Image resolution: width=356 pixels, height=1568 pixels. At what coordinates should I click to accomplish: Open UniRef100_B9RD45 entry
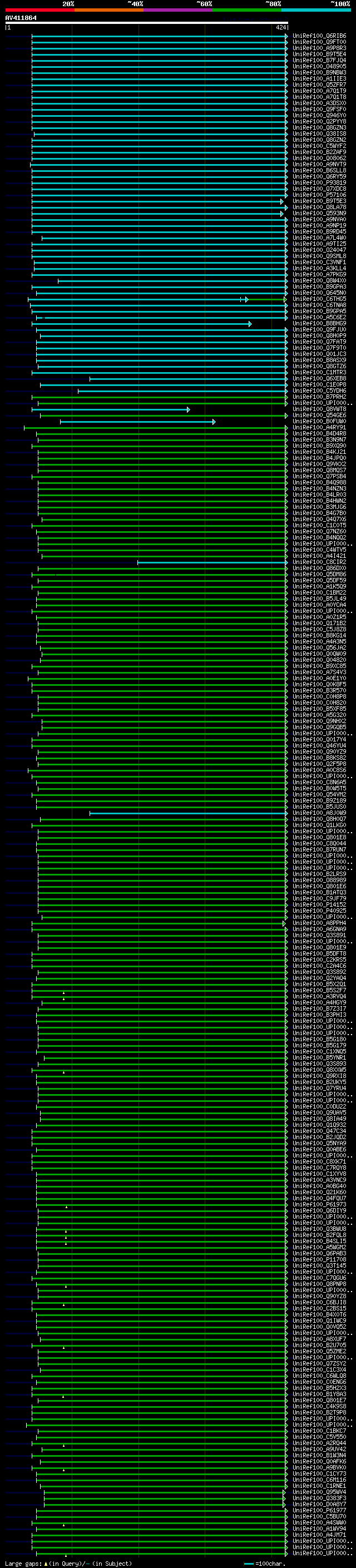319,232
